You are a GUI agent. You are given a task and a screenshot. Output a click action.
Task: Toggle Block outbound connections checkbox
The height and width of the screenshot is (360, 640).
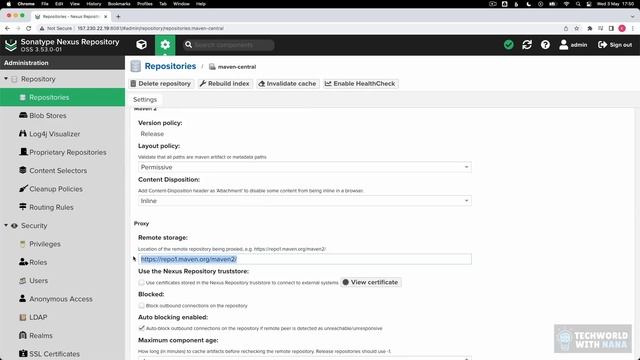(142, 305)
